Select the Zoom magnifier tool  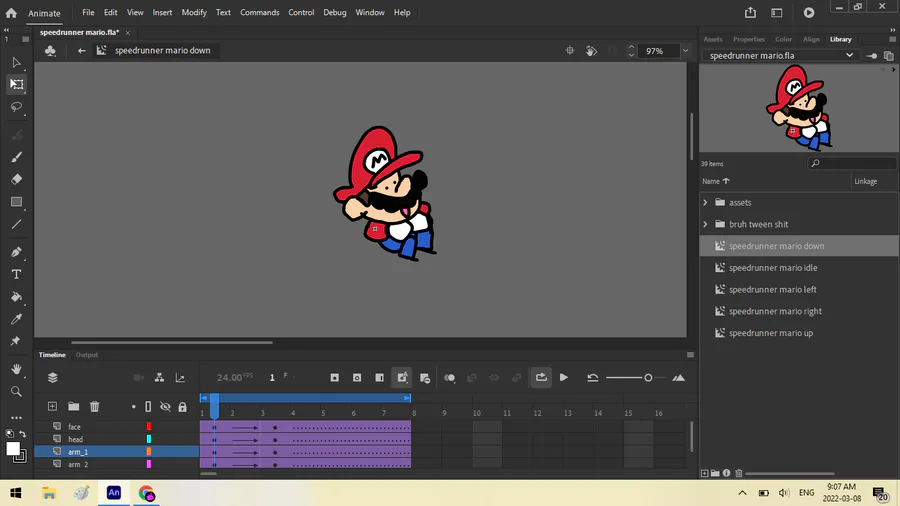(16, 391)
